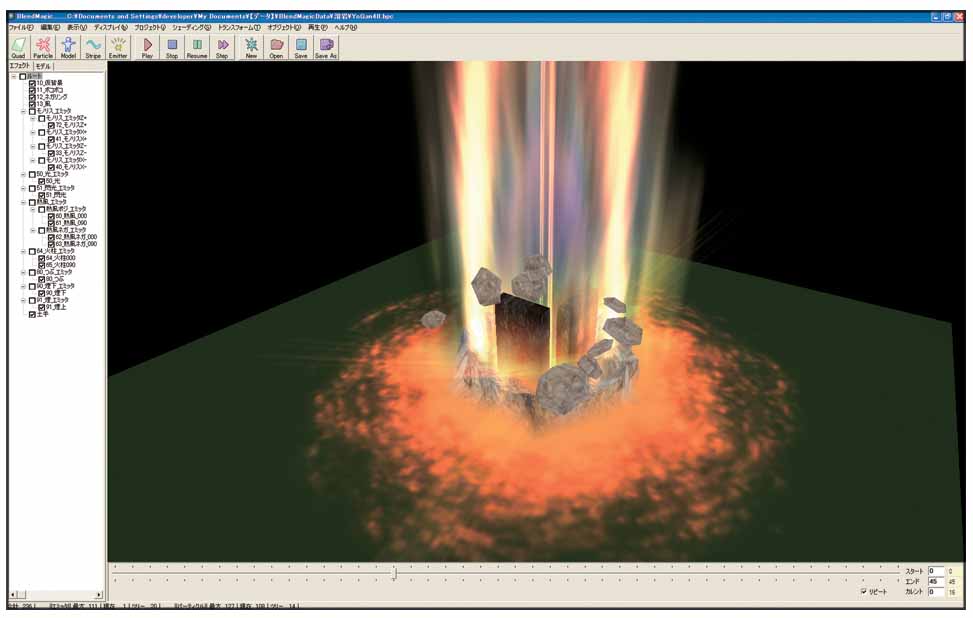973x618 pixels.
Task: Collapse the モノリス_エミッタ group
Action: 24,112
